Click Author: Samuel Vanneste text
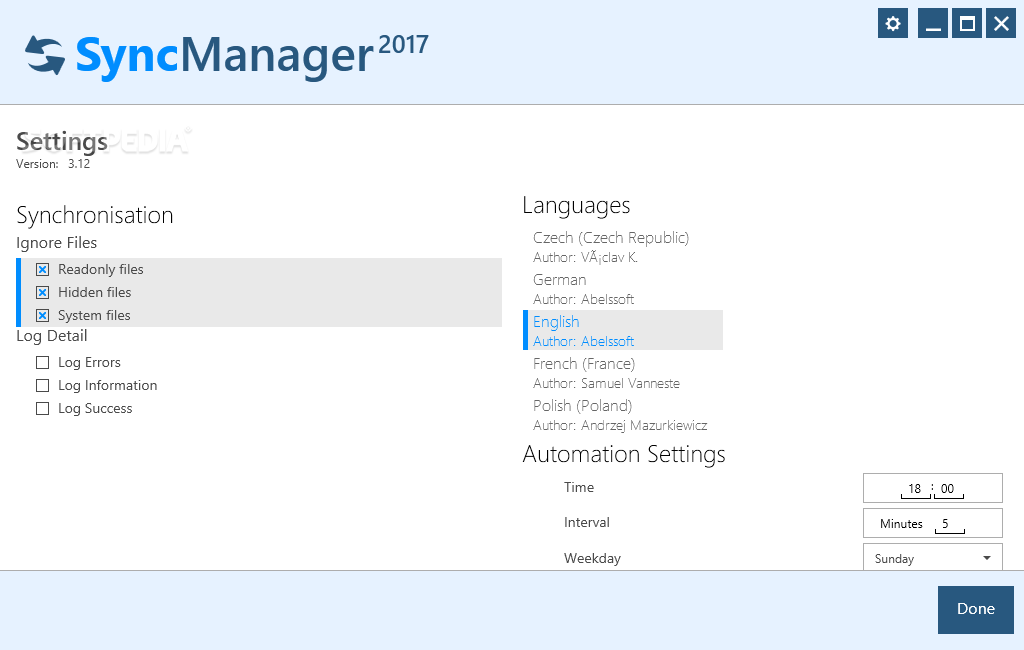This screenshot has height=650, width=1024. click(606, 383)
